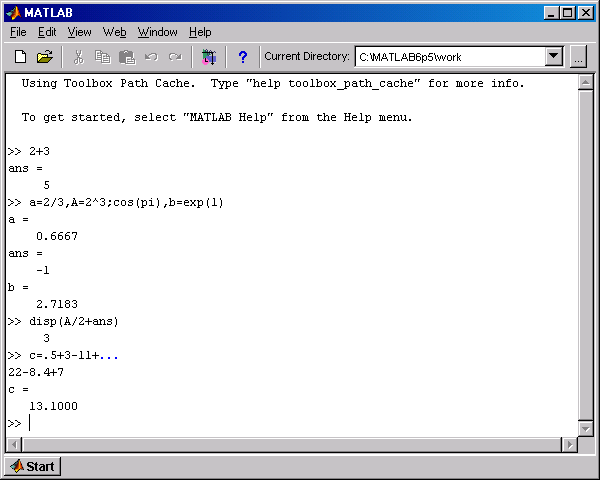Click the empty command prompt line
The width and height of the screenshot is (600, 480).
click(291, 423)
